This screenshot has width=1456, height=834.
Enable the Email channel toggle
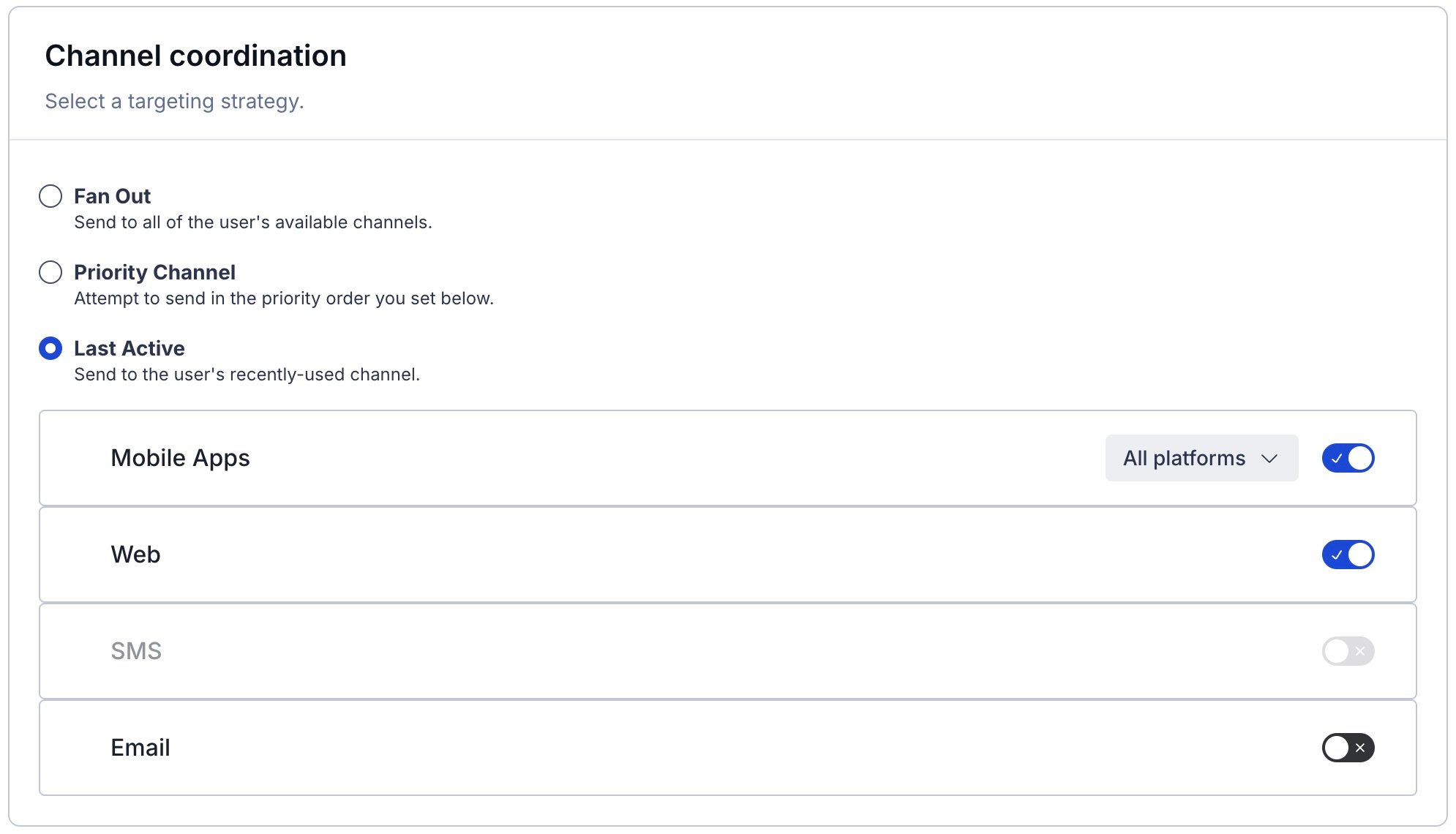click(x=1348, y=748)
